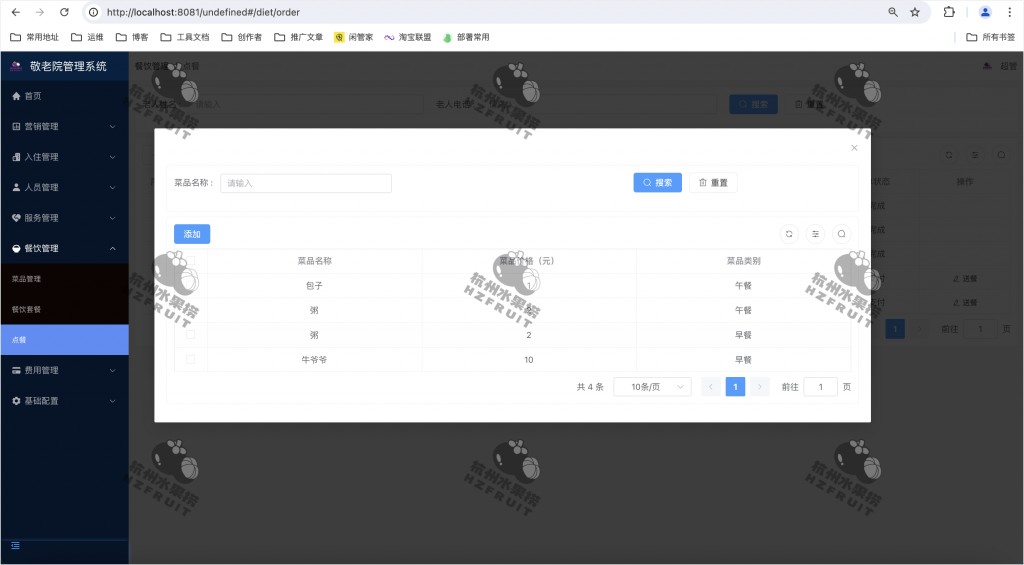Image resolution: width=1024 pixels, height=565 pixels.
Task: Click the 服务管理 heart icon
Action: pyautogui.click(x=16, y=218)
